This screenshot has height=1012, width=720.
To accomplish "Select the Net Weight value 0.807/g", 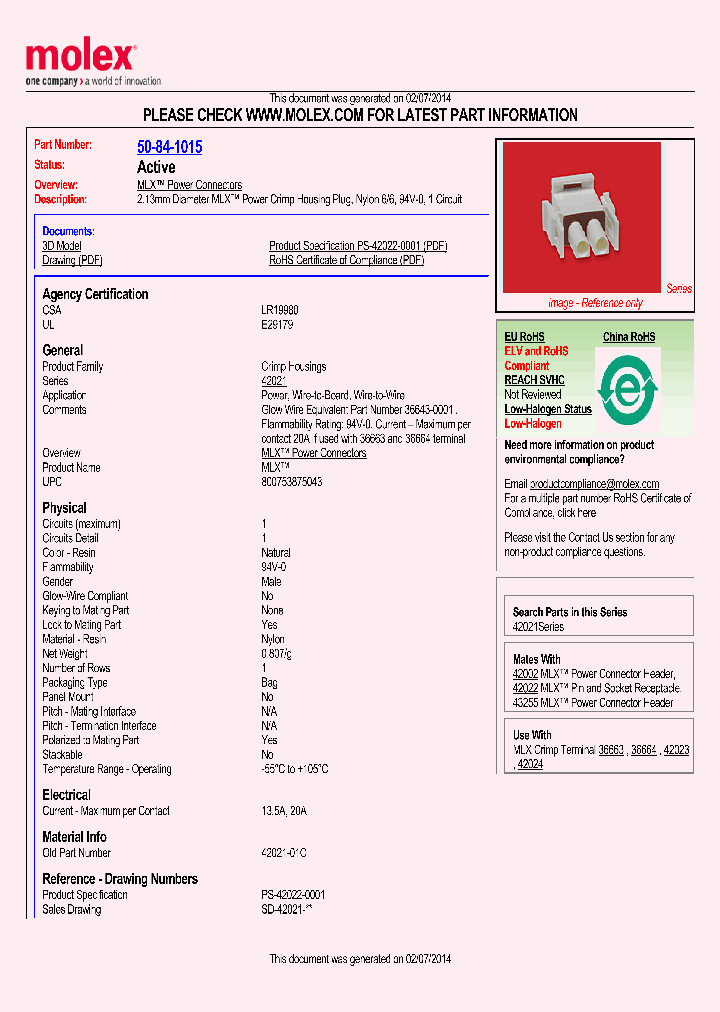I will [x=276, y=654].
